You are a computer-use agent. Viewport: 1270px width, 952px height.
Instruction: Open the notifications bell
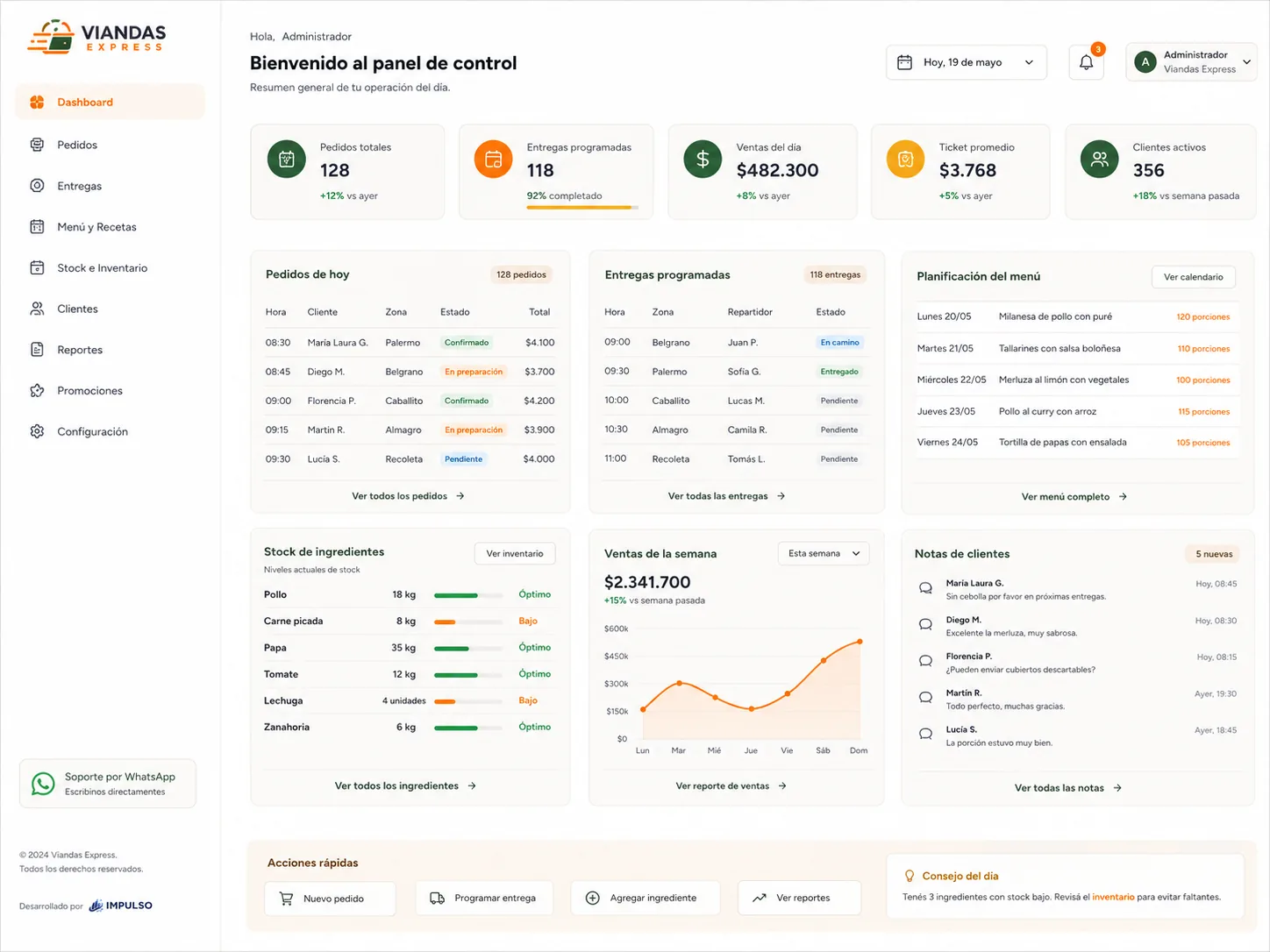(x=1086, y=62)
